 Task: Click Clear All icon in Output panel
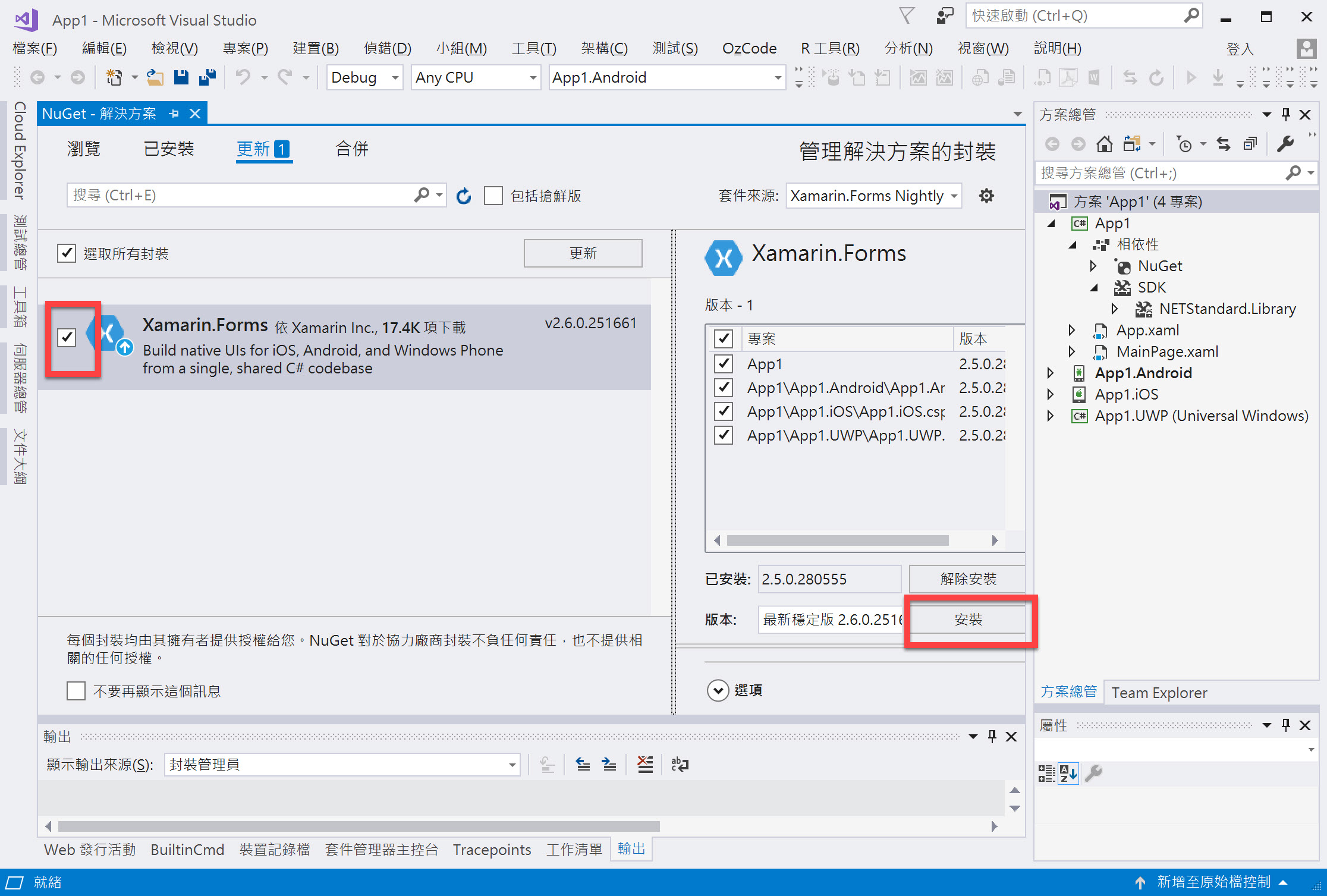click(644, 765)
